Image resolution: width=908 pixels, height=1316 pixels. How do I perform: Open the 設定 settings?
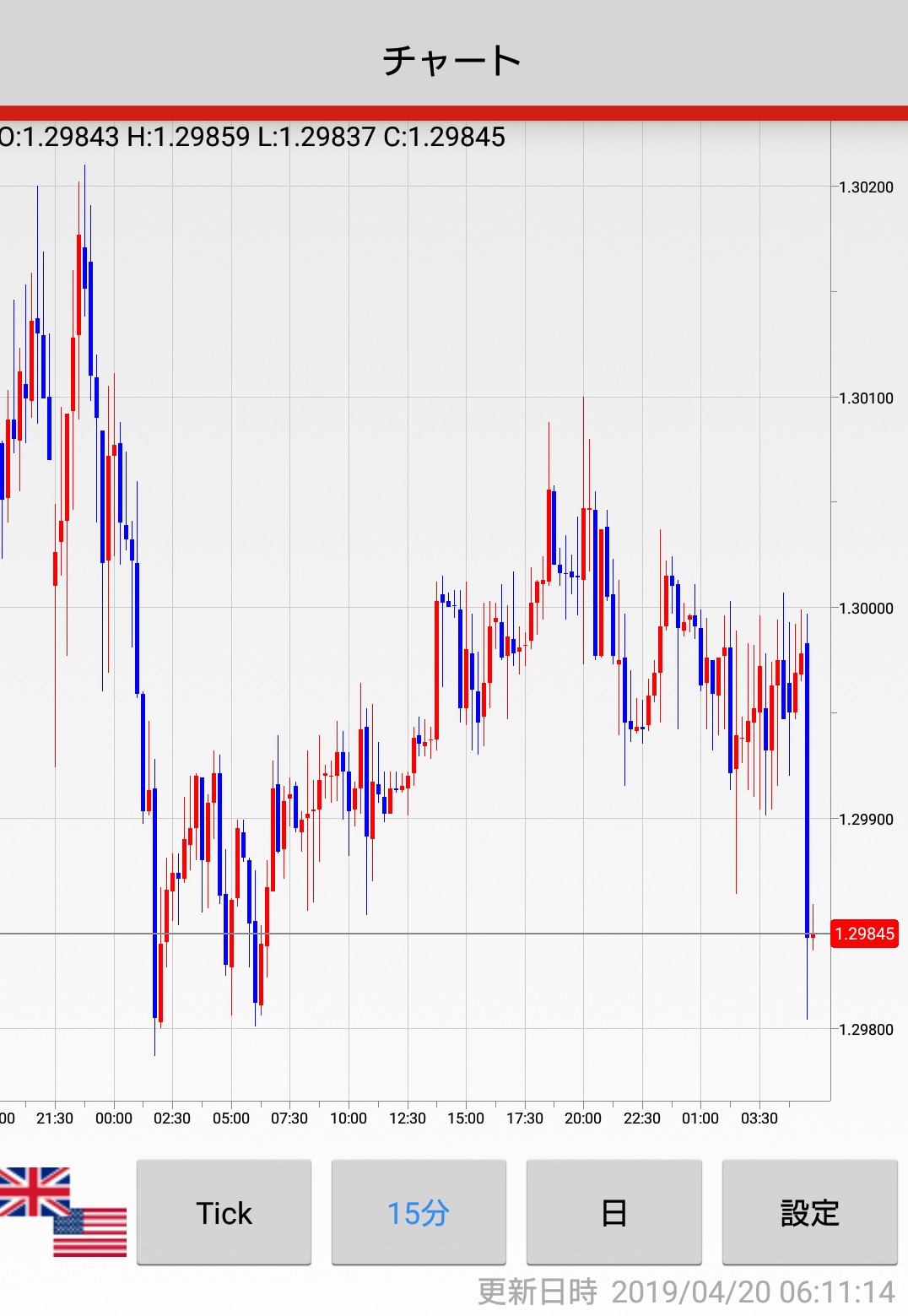pos(809,1212)
